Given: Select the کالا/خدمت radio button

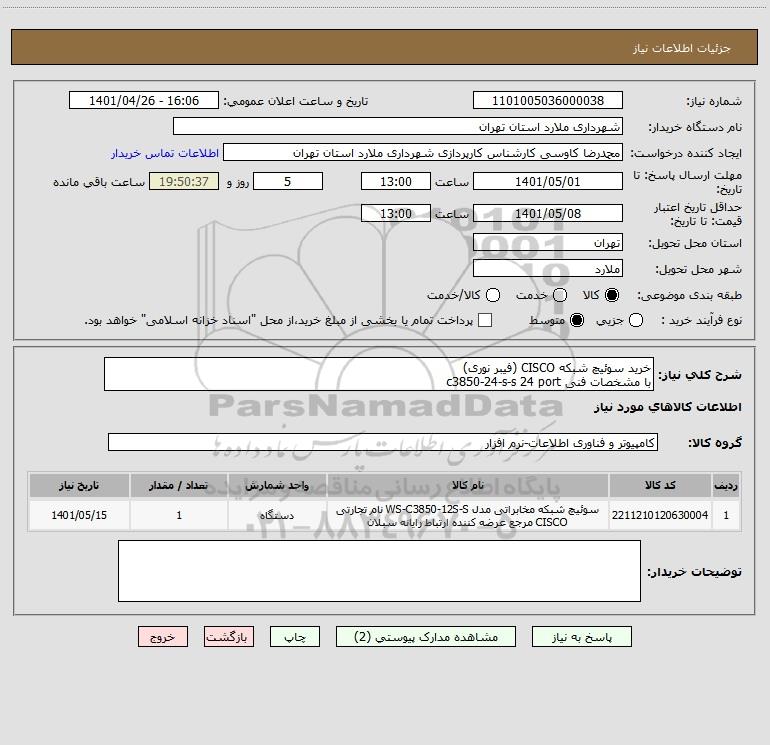Looking at the screenshot, I should click(493, 295).
